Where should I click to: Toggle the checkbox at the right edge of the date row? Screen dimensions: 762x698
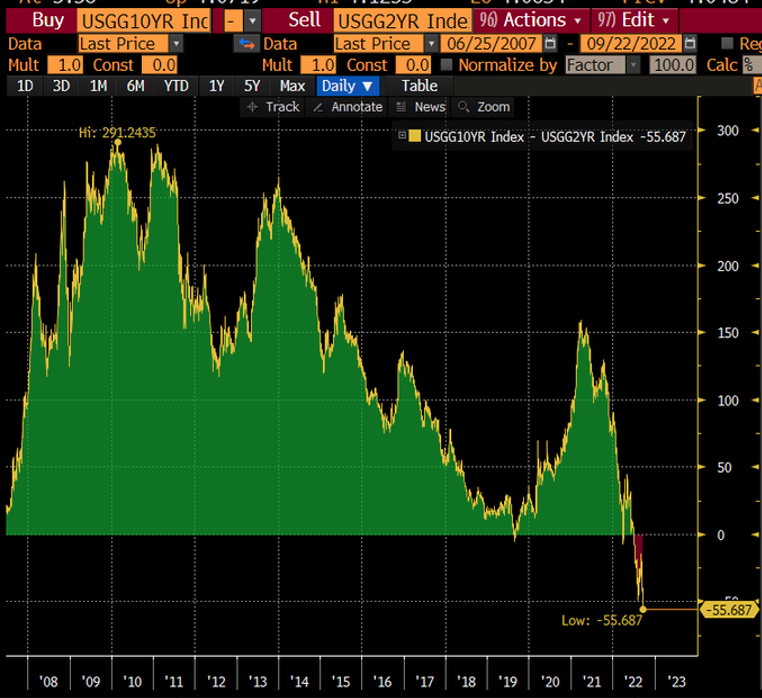click(x=727, y=44)
